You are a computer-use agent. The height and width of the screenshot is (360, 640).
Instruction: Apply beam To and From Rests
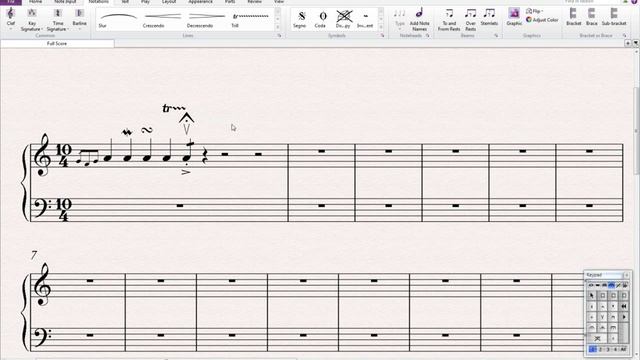pos(449,19)
